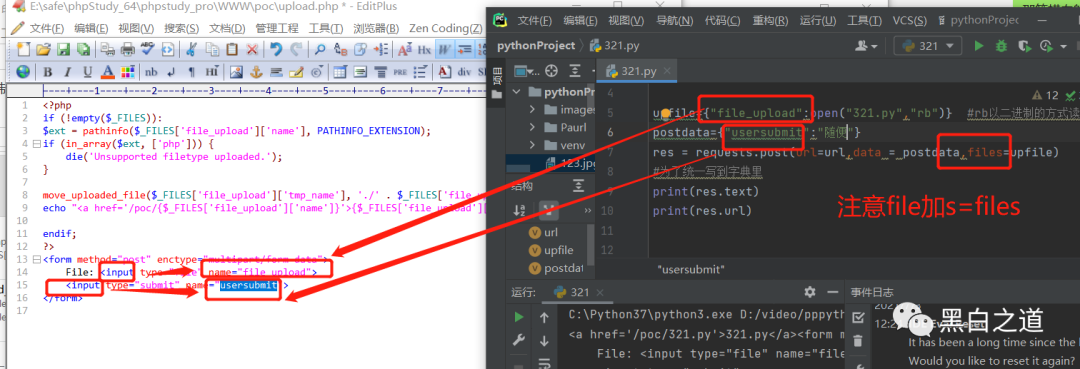Open EditPlus 工具(T) menu
Image resolution: width=1080 pixels, height=369 pixels.
(327, 28)
